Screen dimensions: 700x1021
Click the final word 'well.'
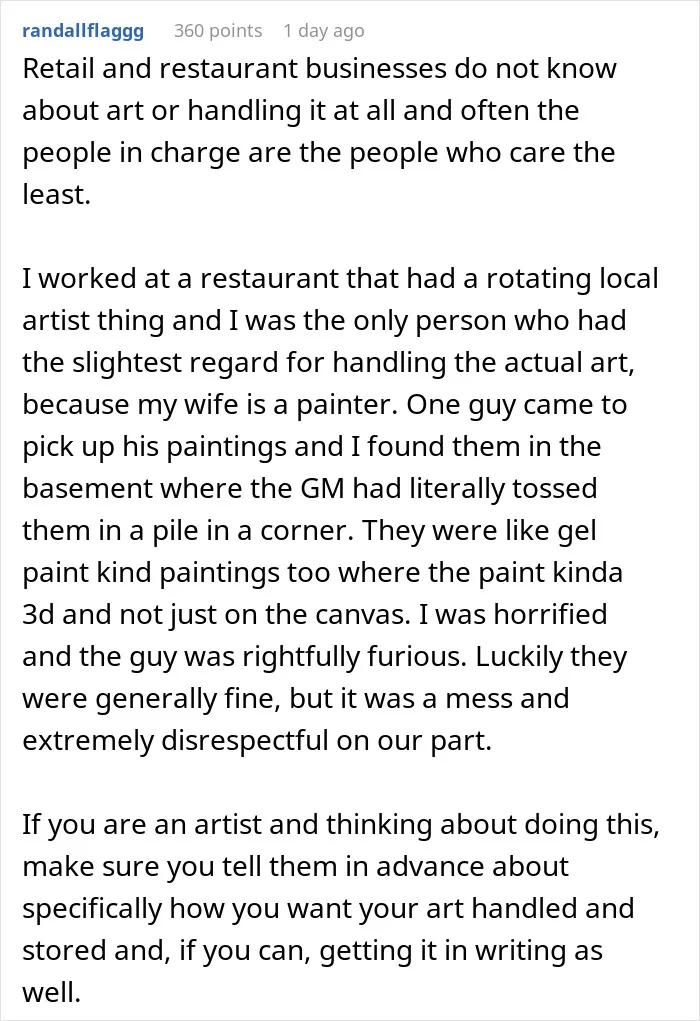tap(51, 992)
